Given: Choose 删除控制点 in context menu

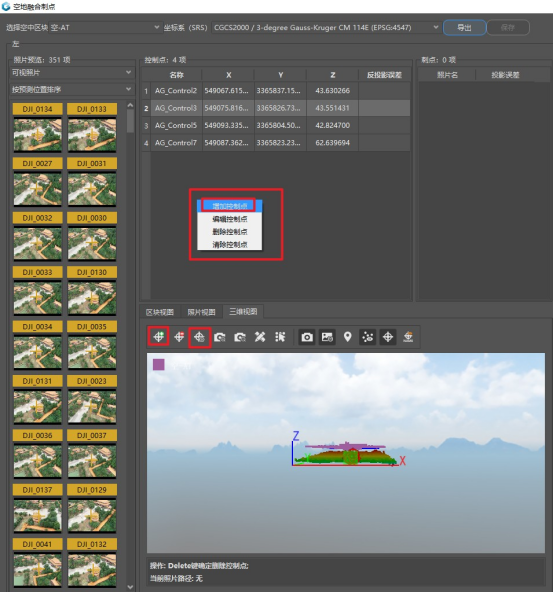Looking at the screenshot, I should click(230, 232).
